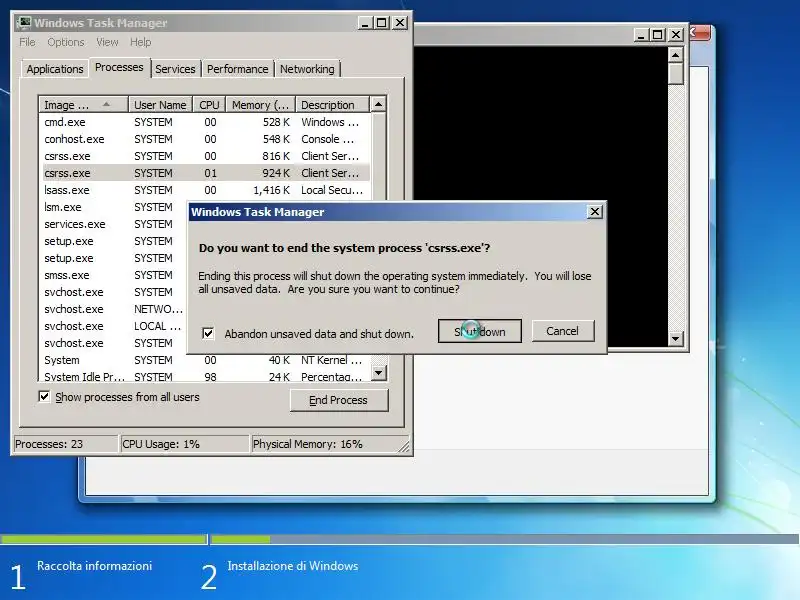Minimize the Windows Task Manager window
The image size is (800, 600).
point(364,22)
